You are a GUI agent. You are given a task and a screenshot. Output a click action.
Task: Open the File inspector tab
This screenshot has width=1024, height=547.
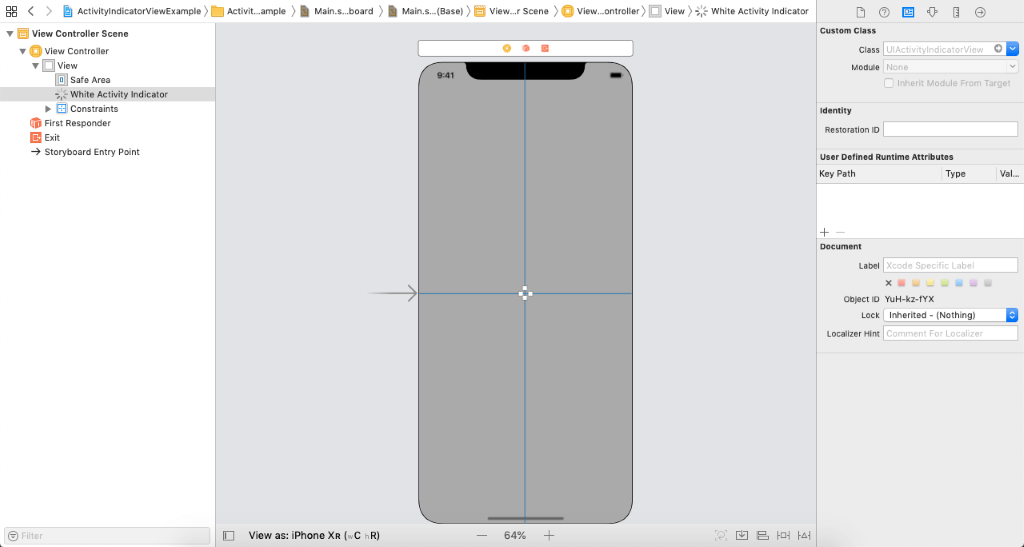click(x=860, y=12)
